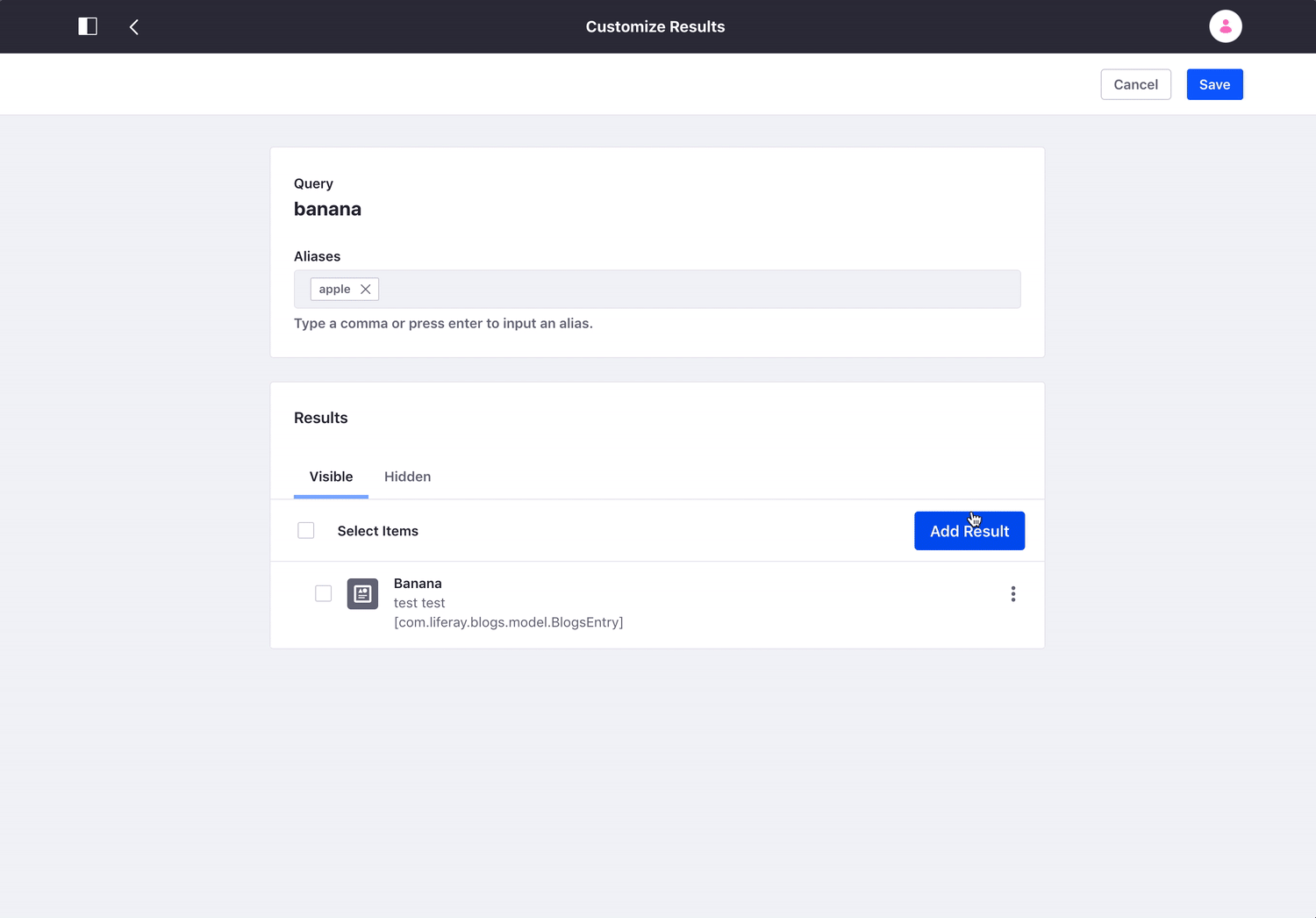Image resolution: width=1316 pixels, height=918 pixels.
Task: Click the blogs entry icon beside Banana
Action: click(361, 593)
